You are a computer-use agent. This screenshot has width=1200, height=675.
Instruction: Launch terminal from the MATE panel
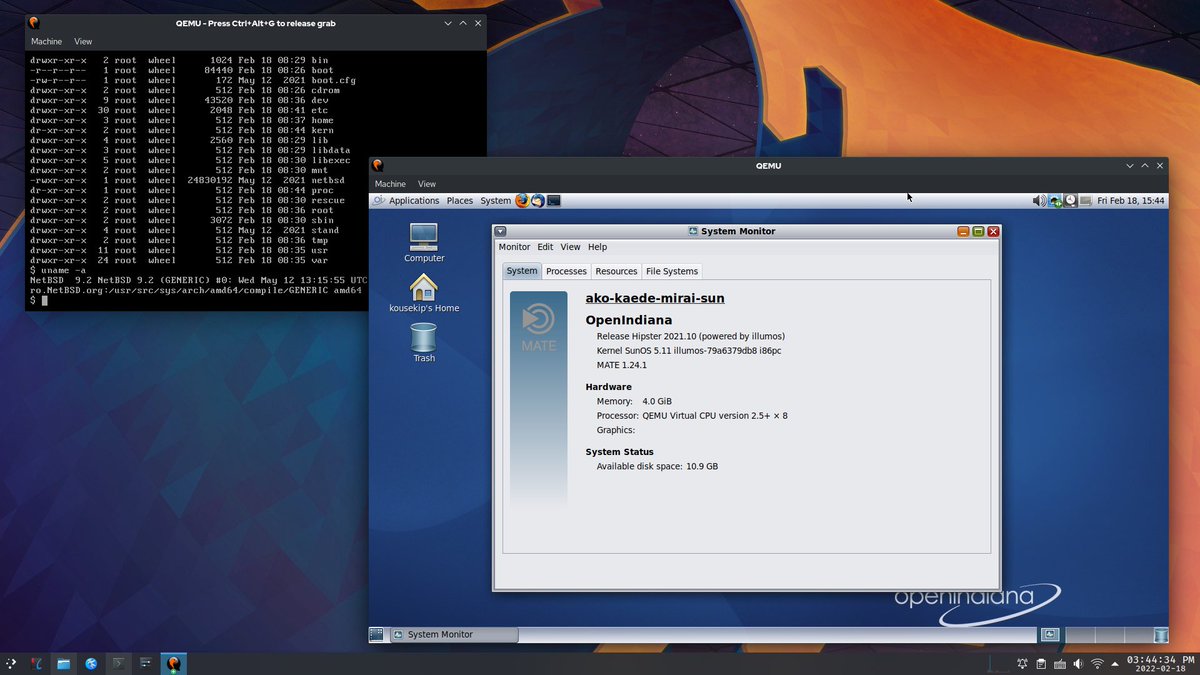pos(554,200)
